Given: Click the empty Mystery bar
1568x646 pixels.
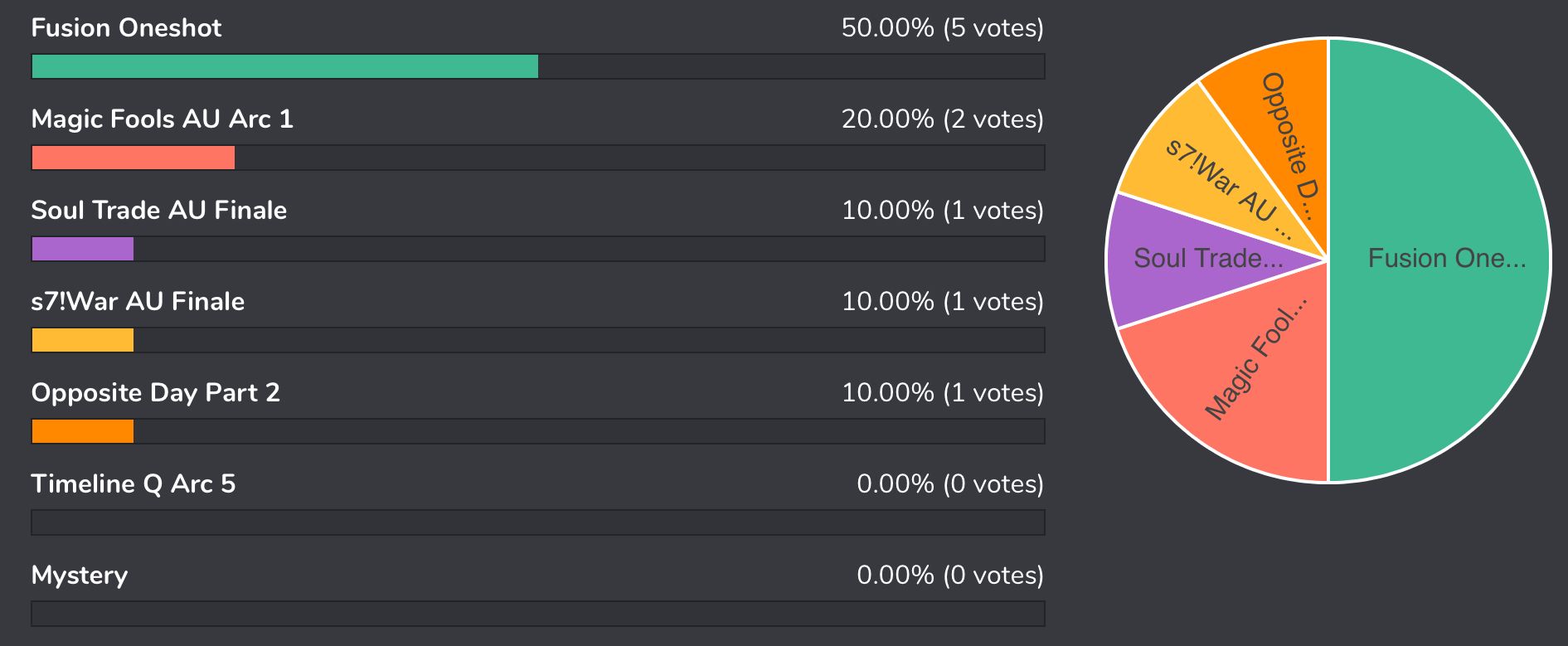Looking at the screenshot, I should coord(538,614).
